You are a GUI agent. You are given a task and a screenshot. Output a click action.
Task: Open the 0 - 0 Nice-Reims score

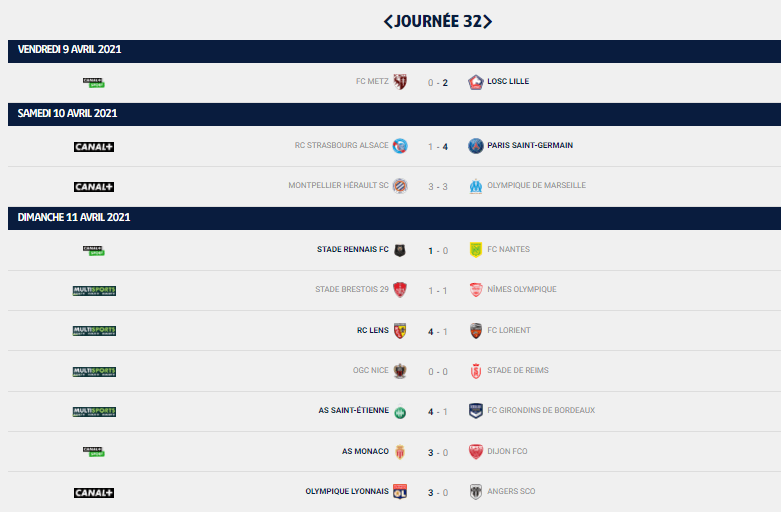click(x=438, y=372)
